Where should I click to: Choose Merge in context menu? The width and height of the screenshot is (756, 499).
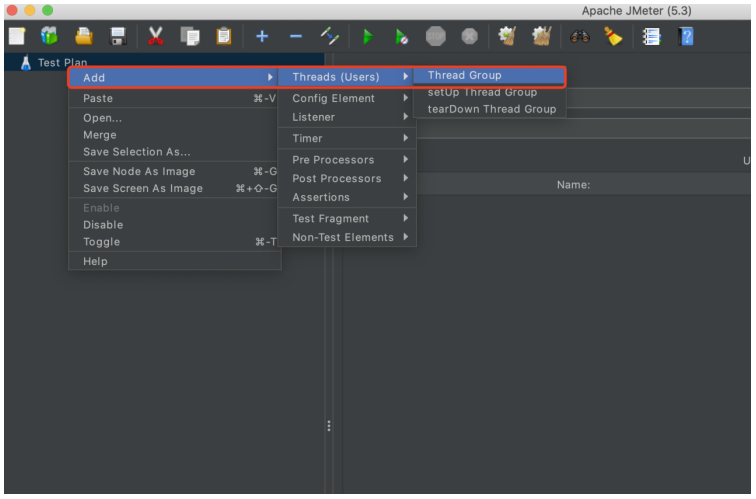tap(175, 135)
